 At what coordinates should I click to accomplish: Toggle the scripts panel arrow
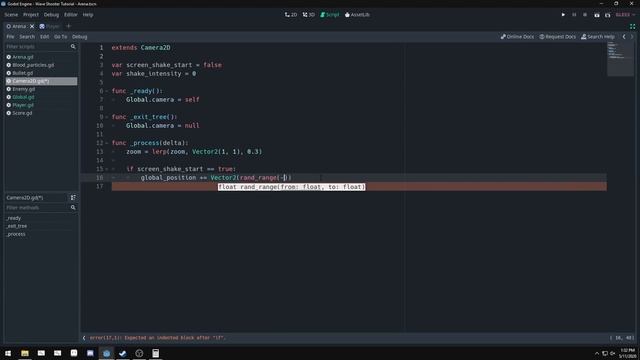tap(84, 338)
